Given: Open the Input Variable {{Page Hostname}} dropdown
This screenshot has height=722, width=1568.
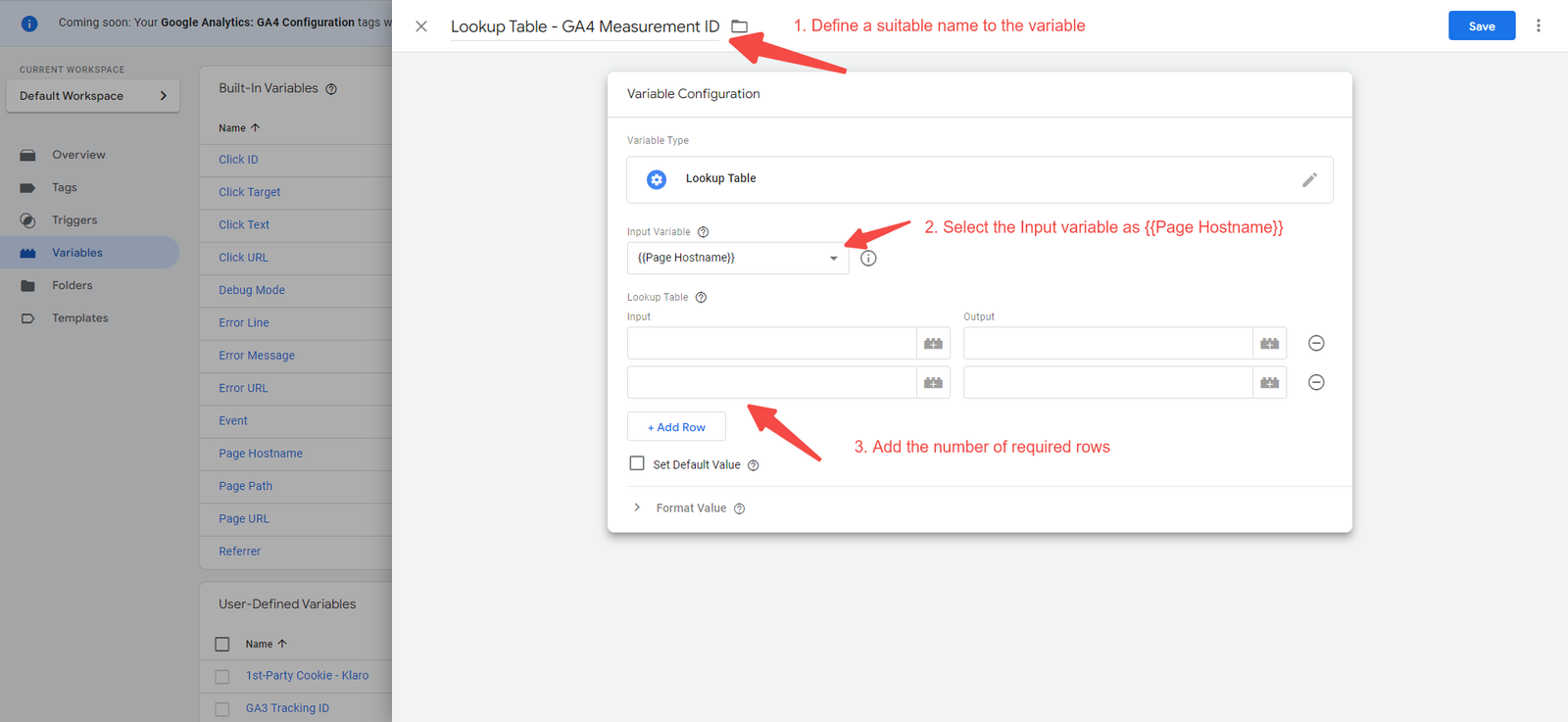Looking at the screenshot, I should [x=738, y=258].
